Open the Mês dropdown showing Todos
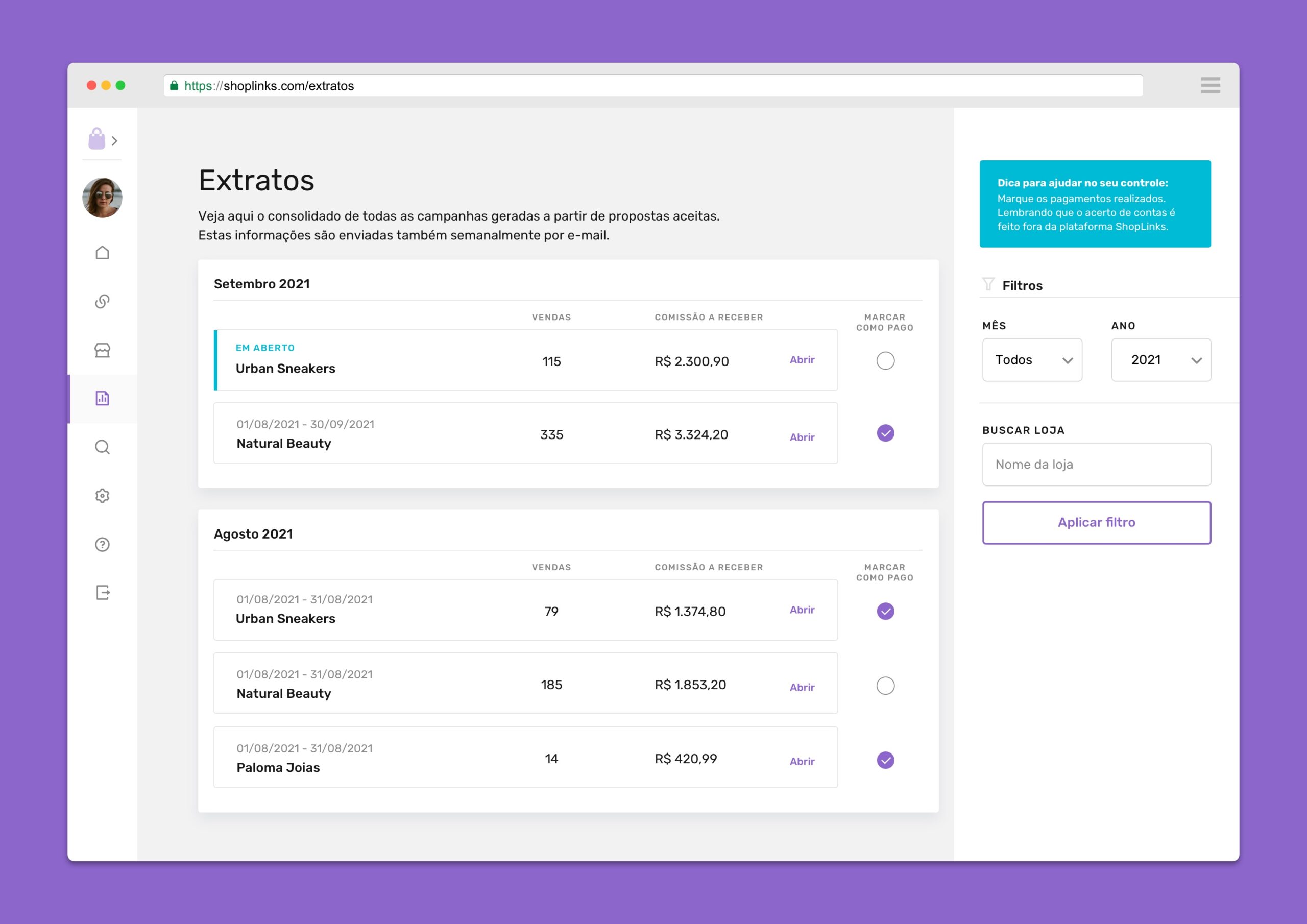Image resolution: width=1307 pixels, height=924 pixels. pyautogui.click(x=1031, y=360)
